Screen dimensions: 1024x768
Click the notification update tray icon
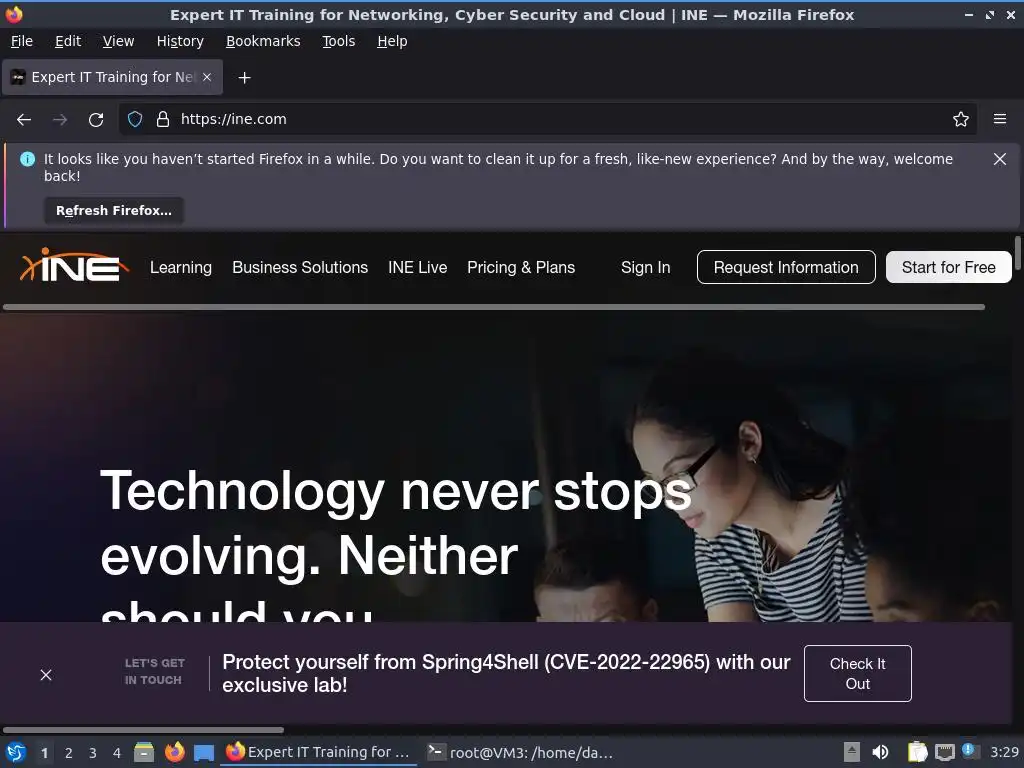click(970, 751)
